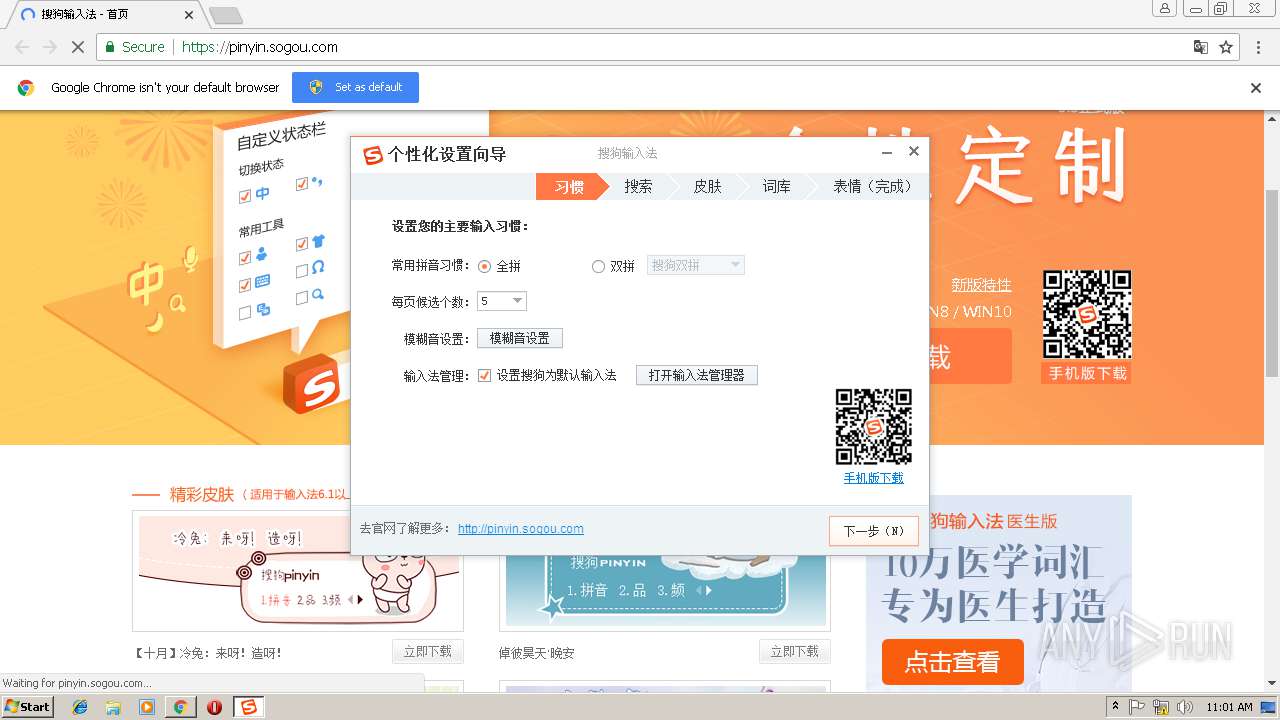Screen dimensions: 1280x720
Task: Click the Sogou taskbar icon
Action: (x=248, y=707)
